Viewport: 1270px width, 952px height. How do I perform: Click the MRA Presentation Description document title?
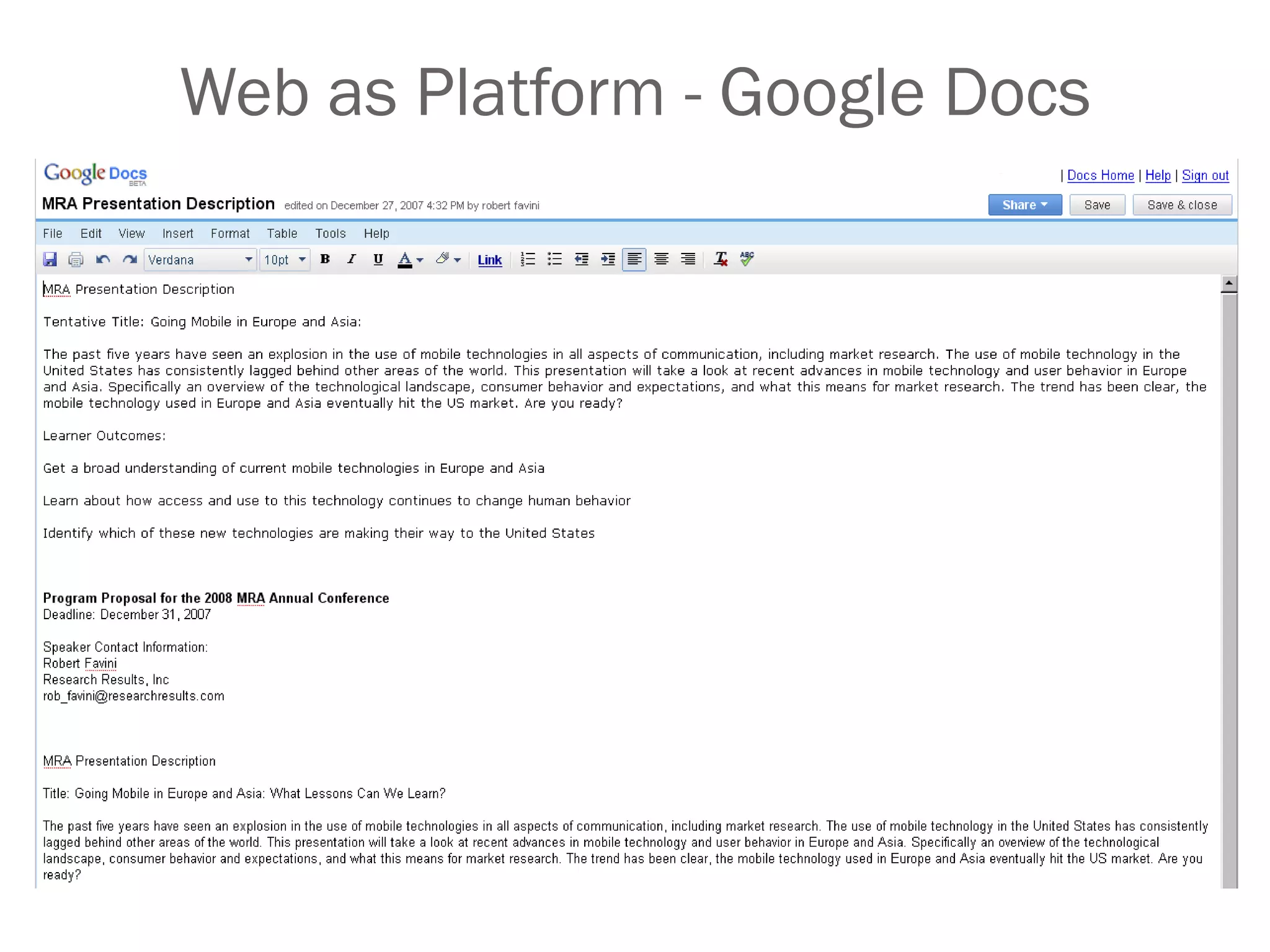[158, 204]
